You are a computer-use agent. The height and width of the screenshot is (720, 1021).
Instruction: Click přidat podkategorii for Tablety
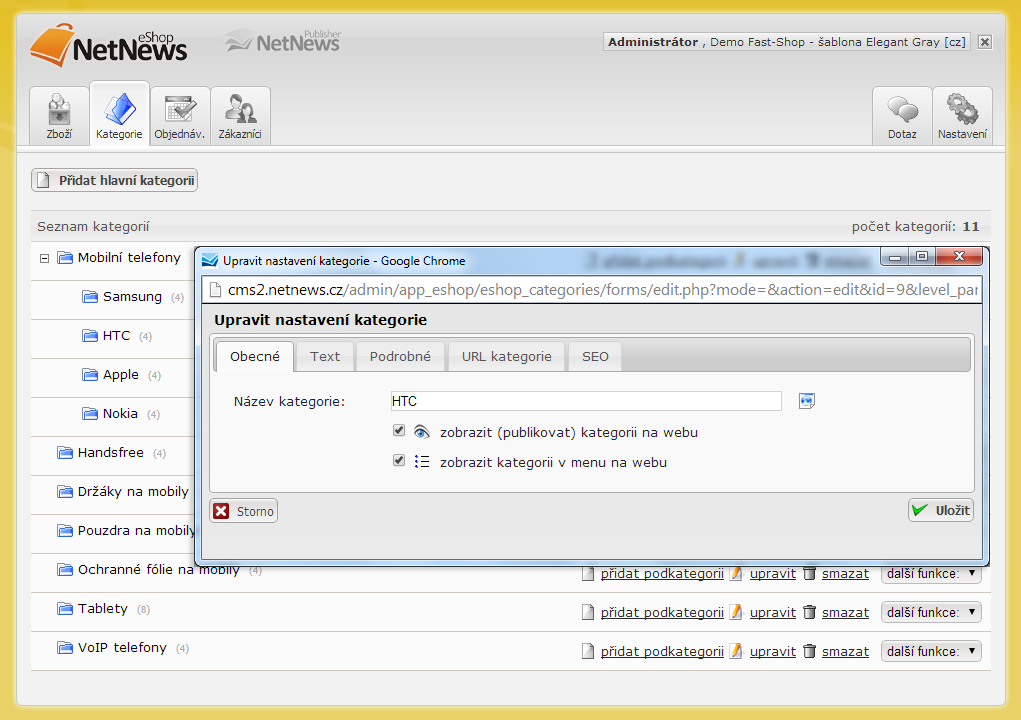(662, 613)
